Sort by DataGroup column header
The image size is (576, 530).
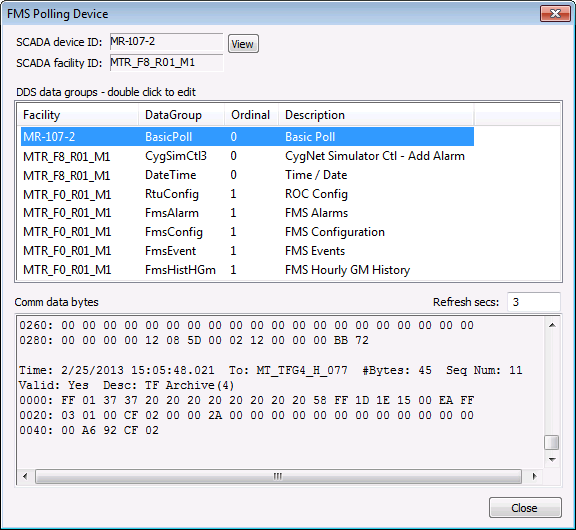click(x=181, y=115)
